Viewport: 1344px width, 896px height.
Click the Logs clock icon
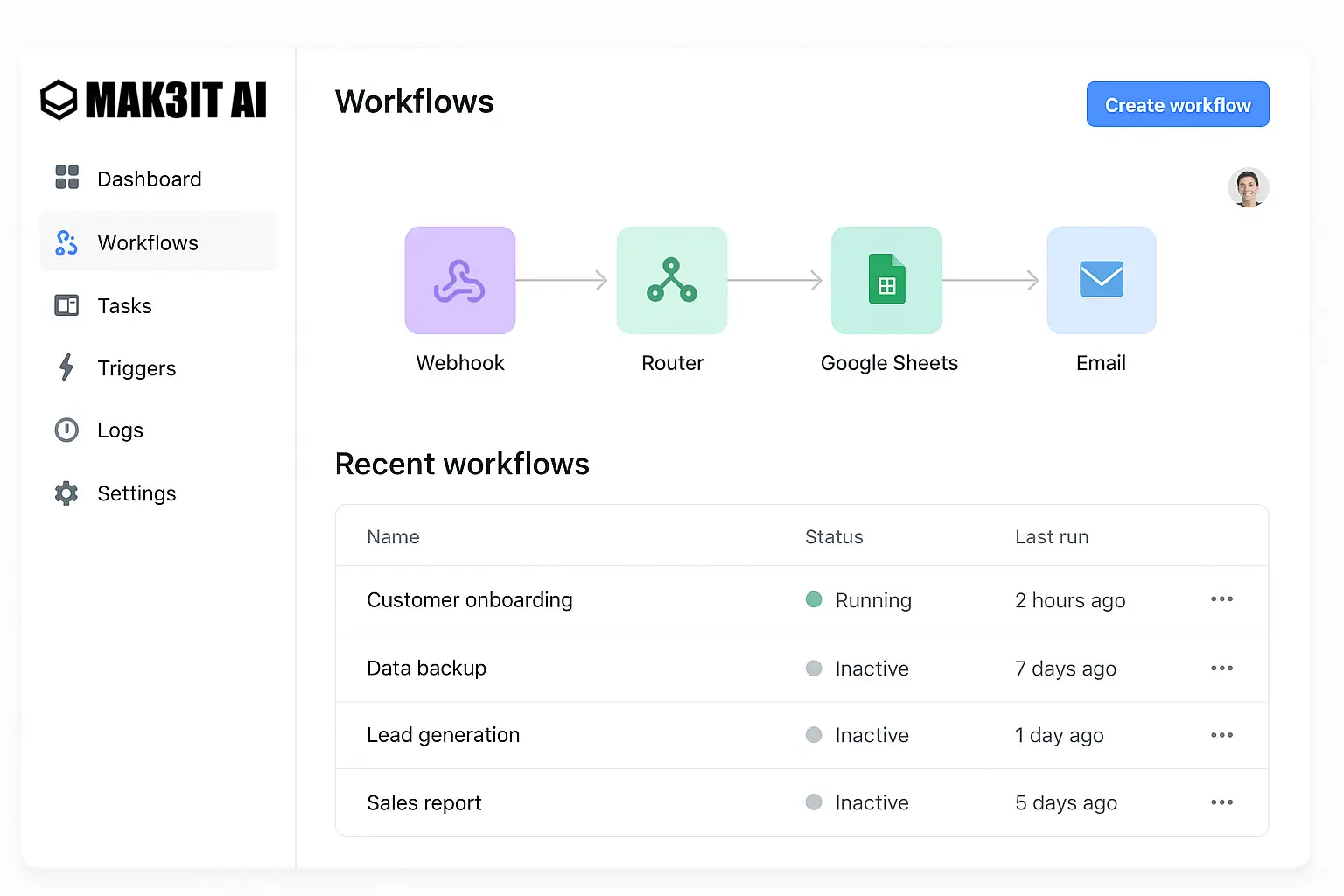tap(66, 430)
